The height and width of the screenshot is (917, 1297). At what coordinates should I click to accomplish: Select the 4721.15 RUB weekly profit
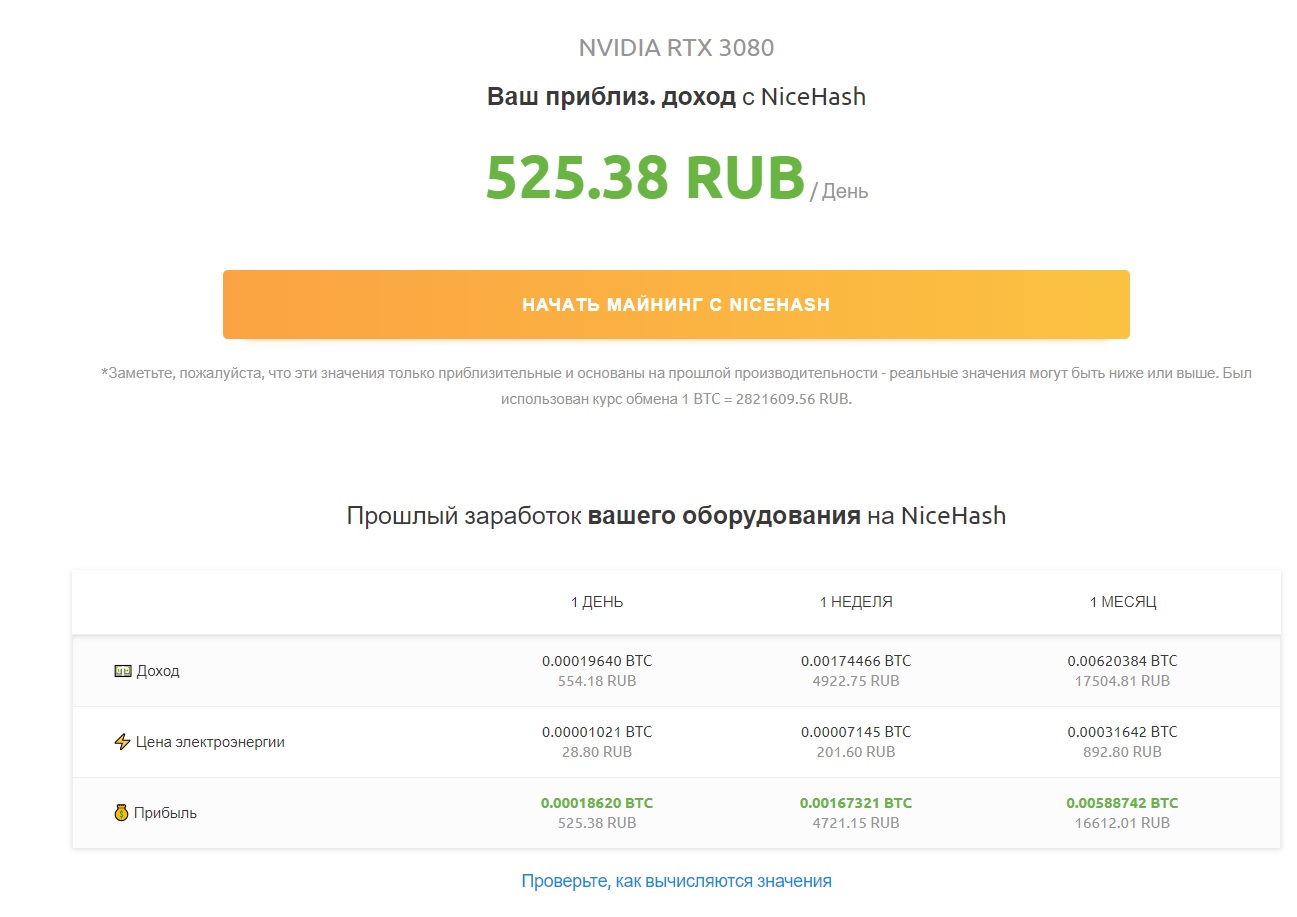856,823
